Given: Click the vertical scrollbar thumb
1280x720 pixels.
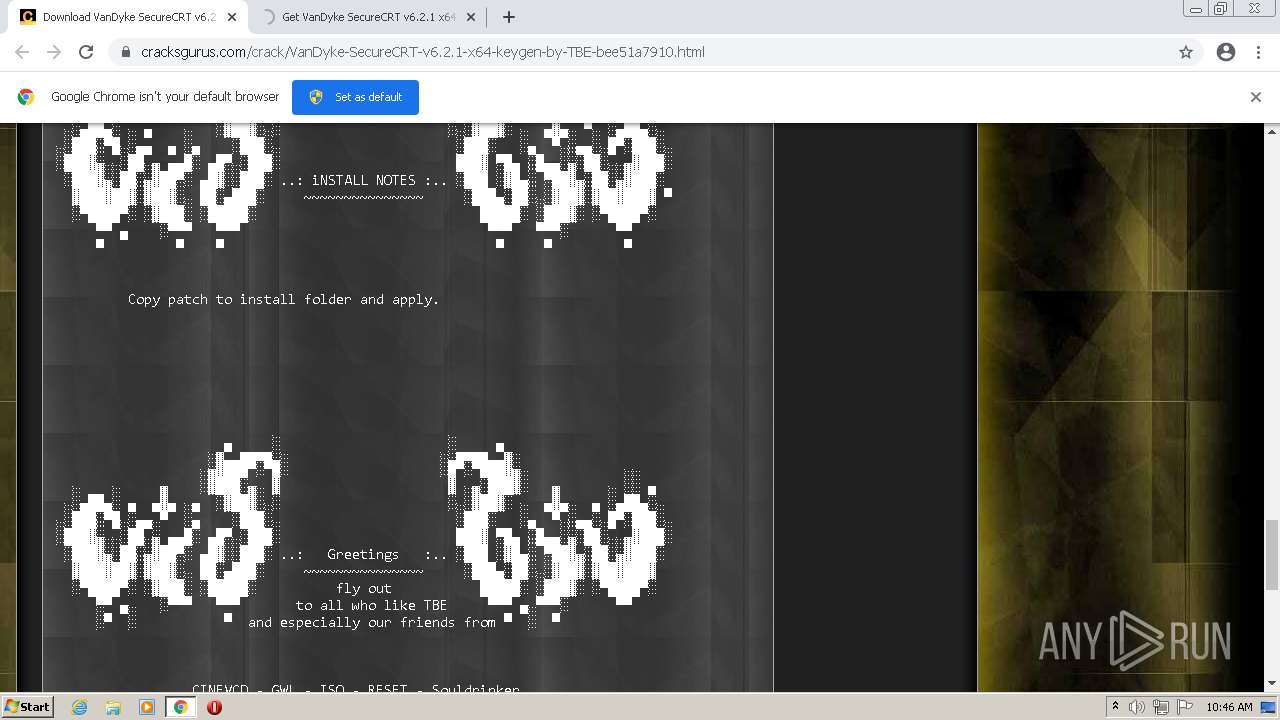Looking at the screenshot, I should point(1272,555).
